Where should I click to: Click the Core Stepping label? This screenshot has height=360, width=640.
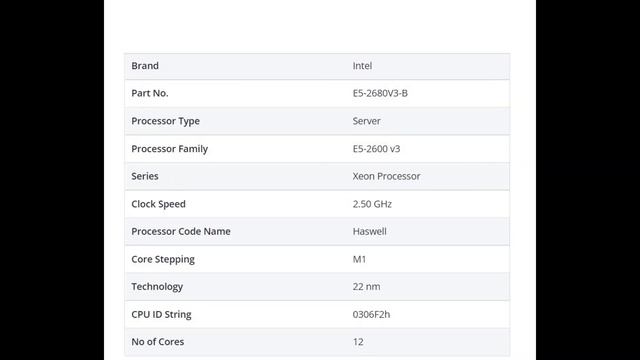point(163,259)
